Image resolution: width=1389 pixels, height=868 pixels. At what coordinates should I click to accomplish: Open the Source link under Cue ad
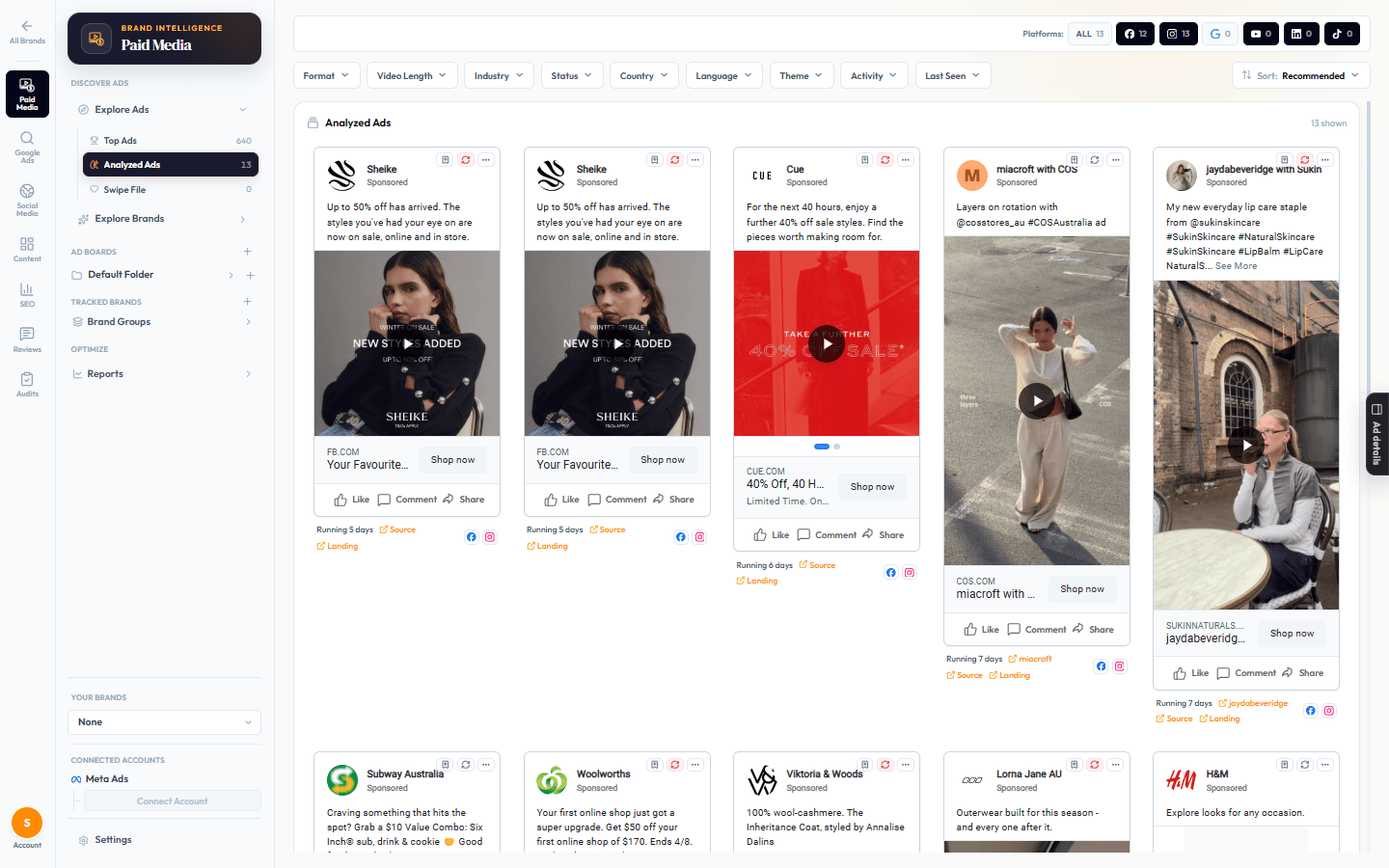click(817, 565)
